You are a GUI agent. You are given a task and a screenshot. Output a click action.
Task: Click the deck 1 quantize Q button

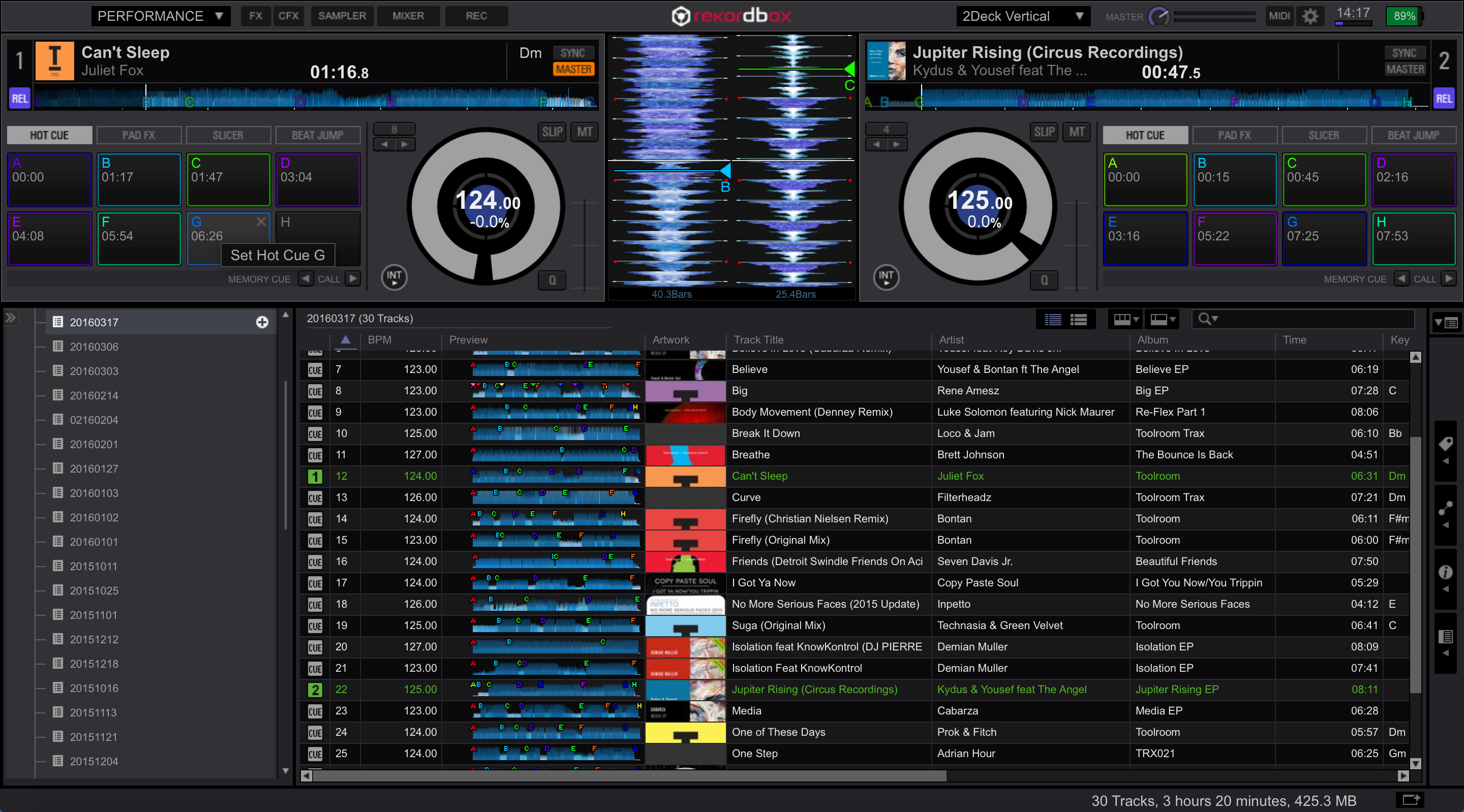(x=552, y=279)
